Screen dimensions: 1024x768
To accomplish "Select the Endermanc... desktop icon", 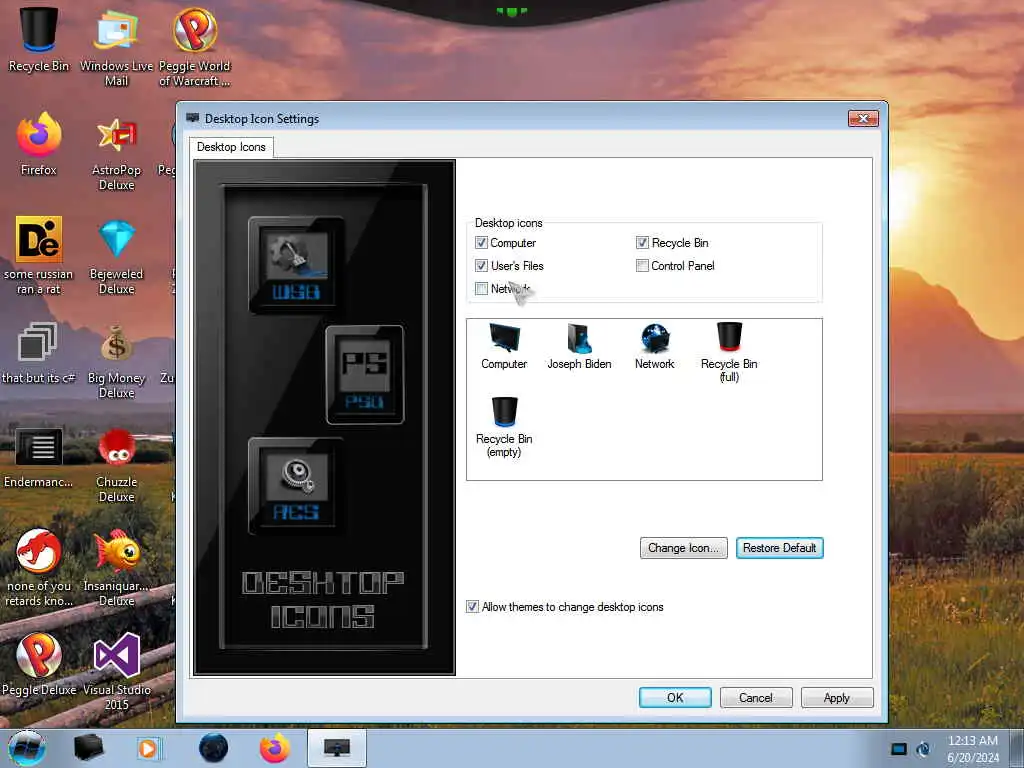I will pyautogui.click(x=39, y=456).
